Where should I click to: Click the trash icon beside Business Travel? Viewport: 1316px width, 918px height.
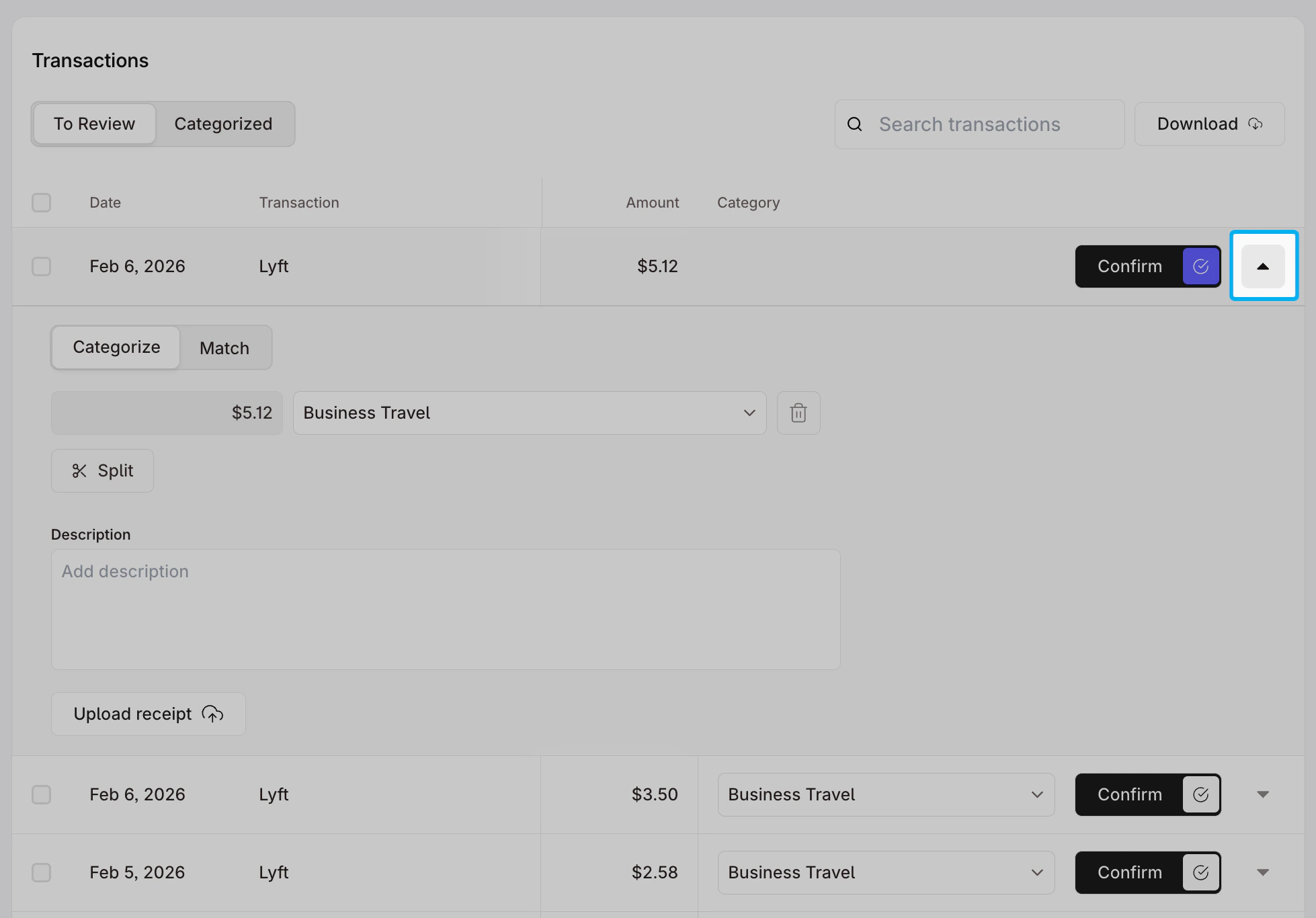(798, 413)
